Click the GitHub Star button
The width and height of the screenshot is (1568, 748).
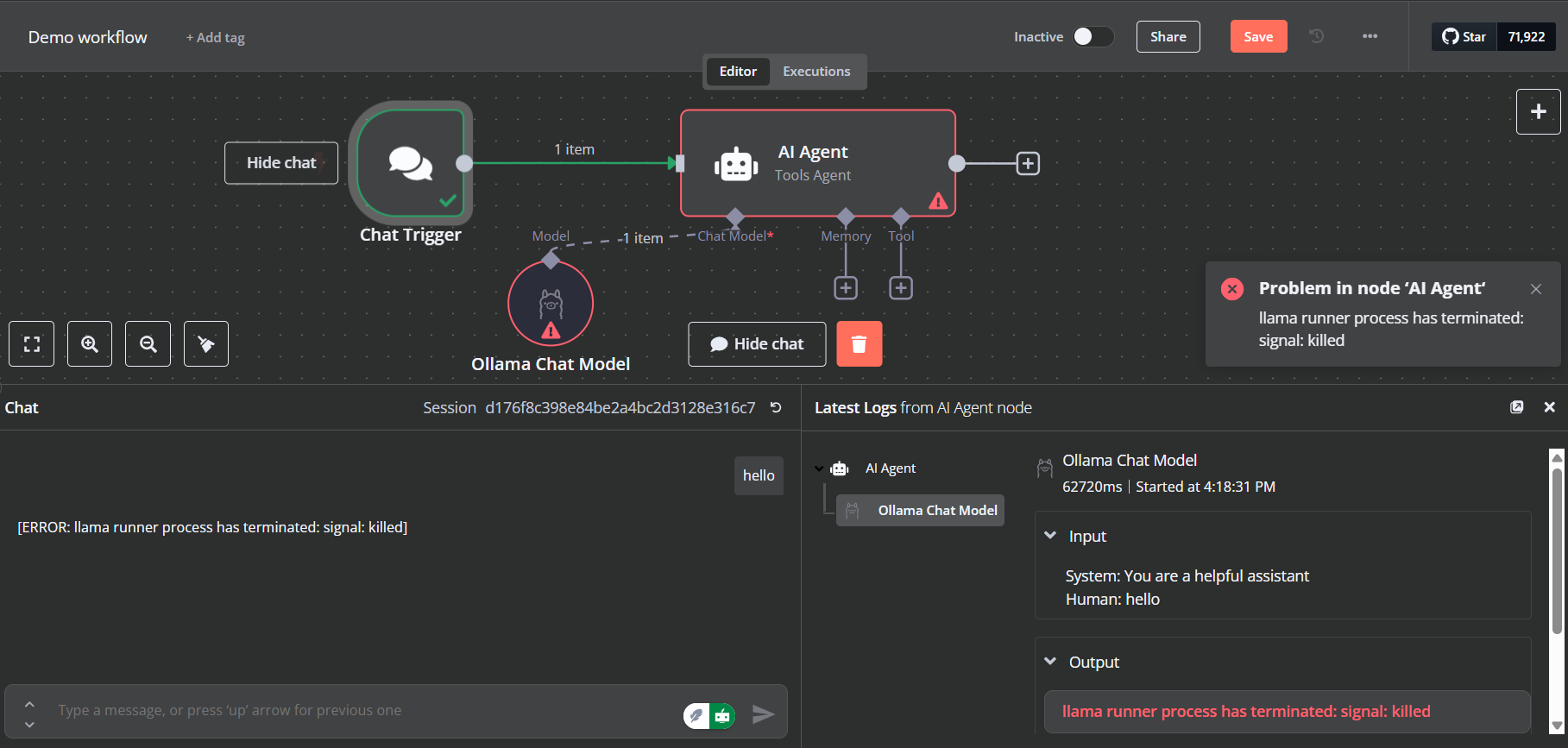pyautogui.click(x=1464, y=36)
